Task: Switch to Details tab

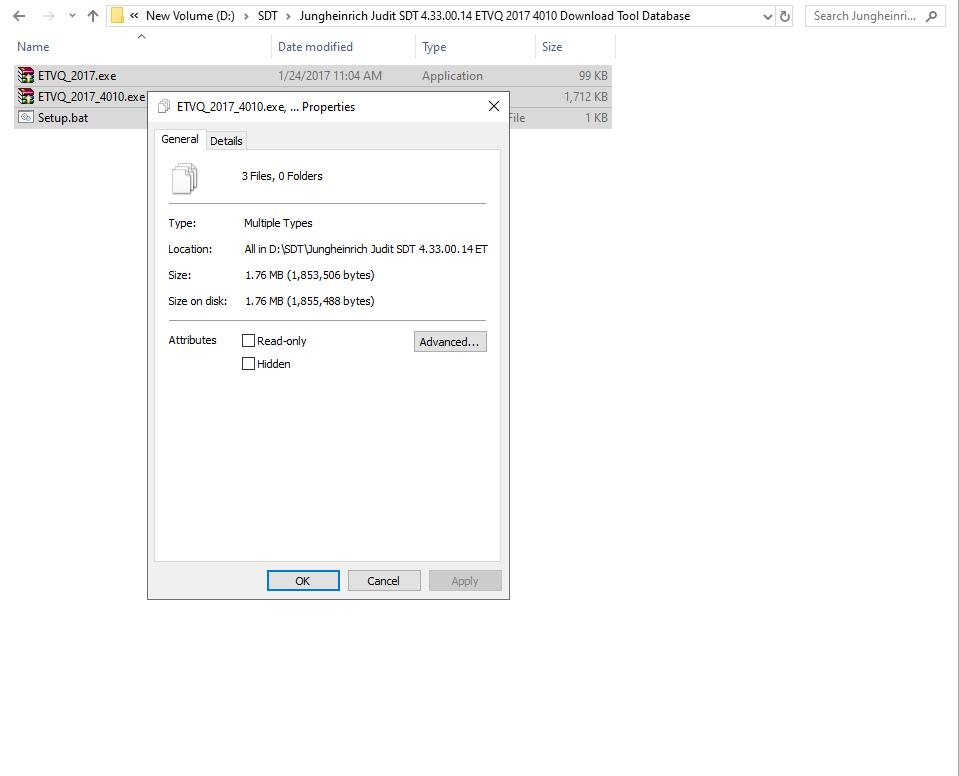Action: click(226, 141)
